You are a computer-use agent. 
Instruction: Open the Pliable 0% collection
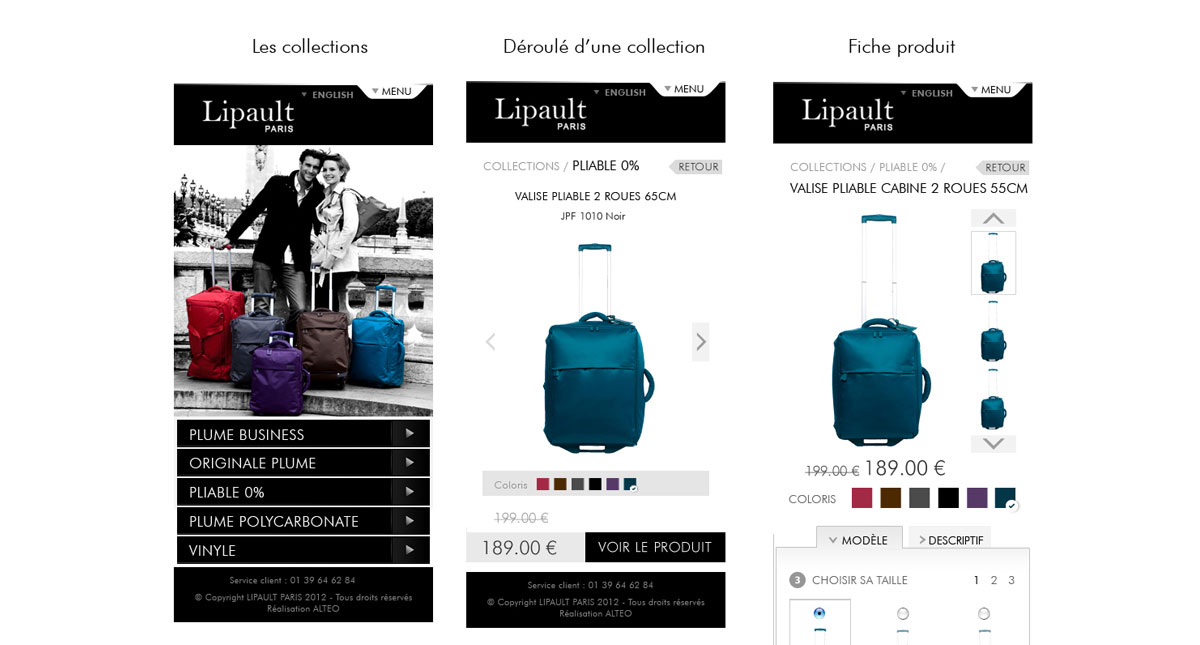tap(303, 492)
